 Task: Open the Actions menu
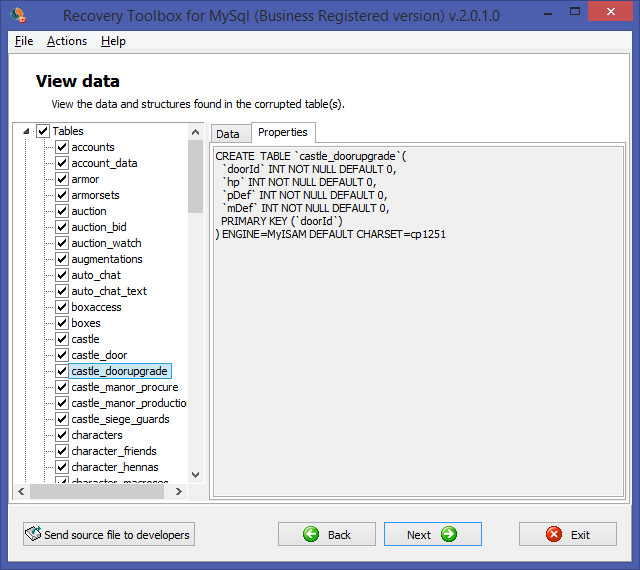(67, 41)
